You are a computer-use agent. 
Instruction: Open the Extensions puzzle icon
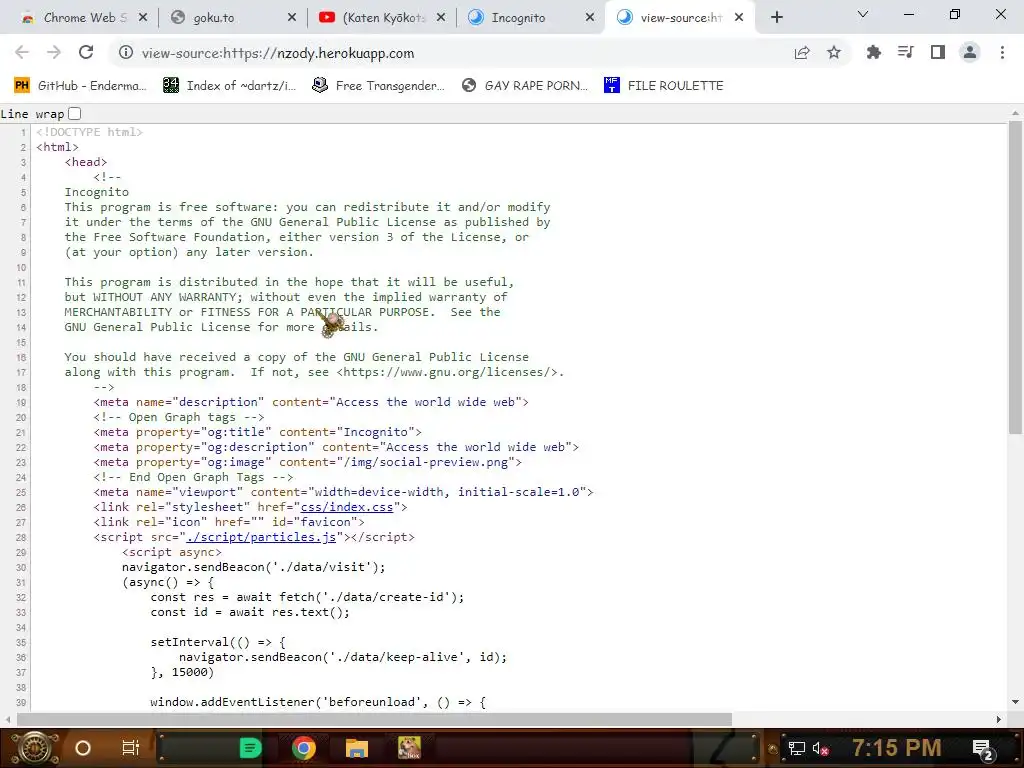[873, 52]
